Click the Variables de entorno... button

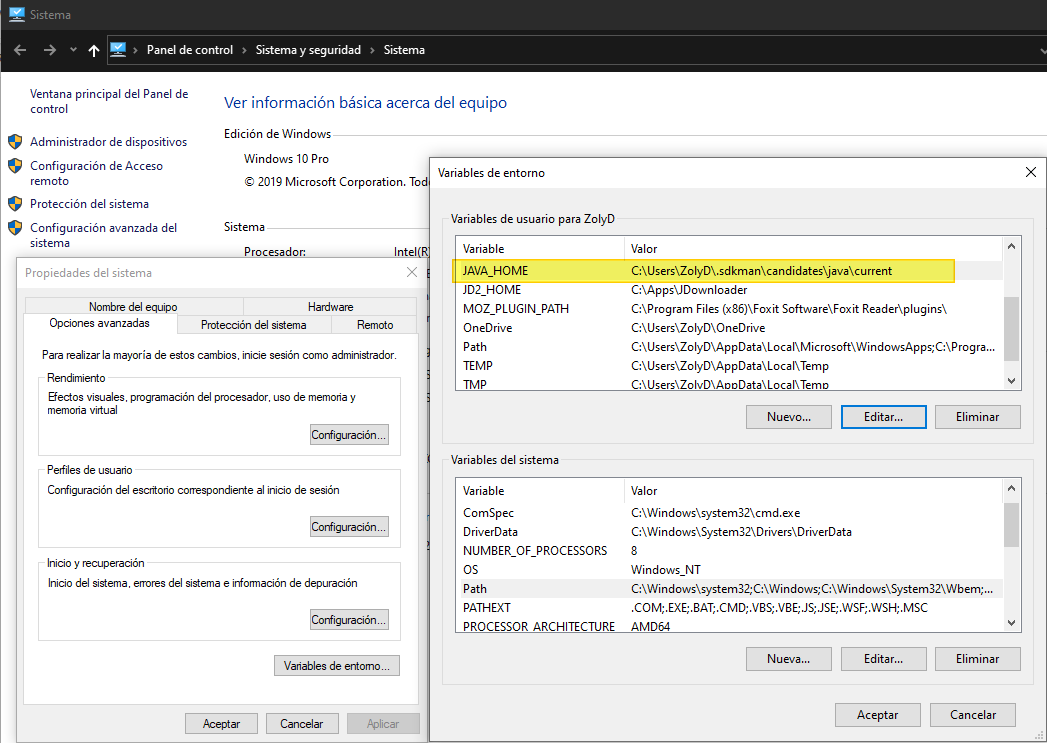click(x=336, y=665)
